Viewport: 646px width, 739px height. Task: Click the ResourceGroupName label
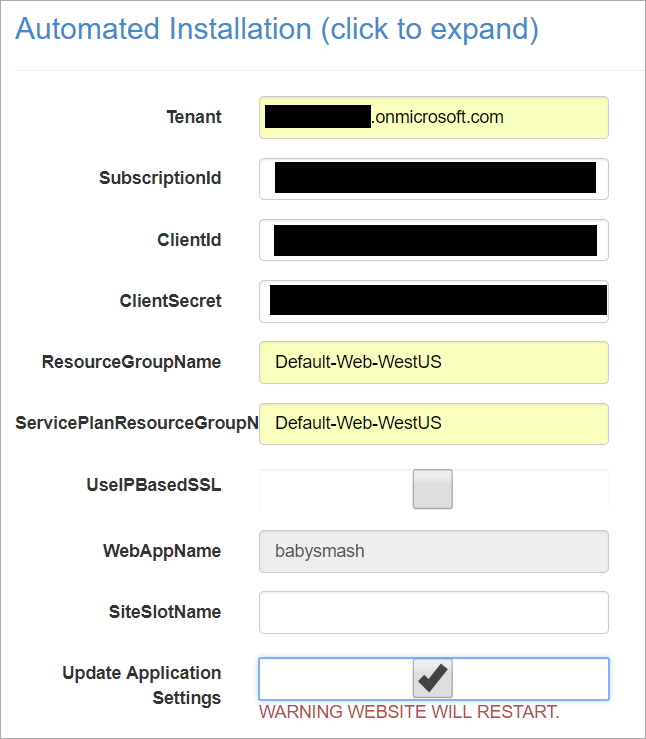coord(131,362)
